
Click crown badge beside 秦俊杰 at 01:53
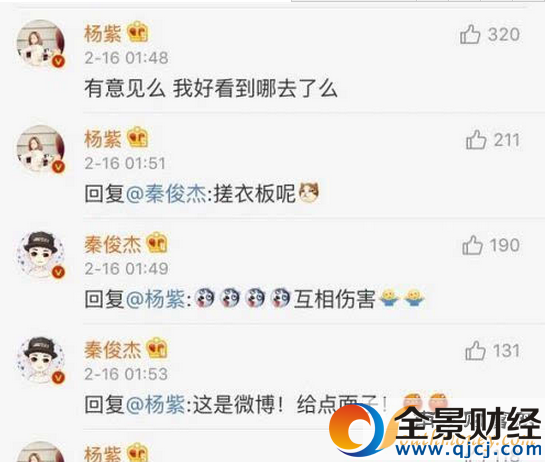click(x=157, y=348)
